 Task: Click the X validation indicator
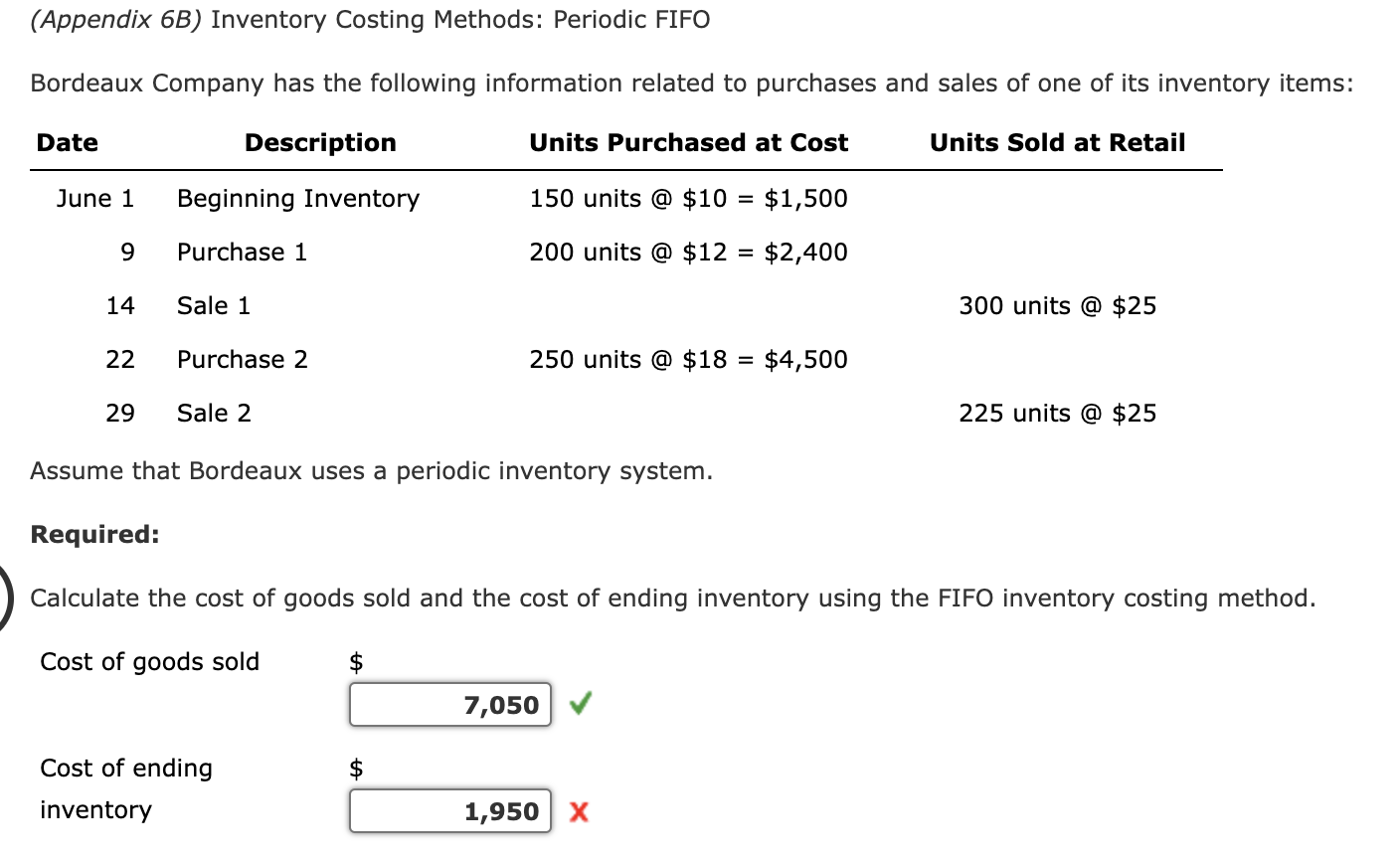pyautogui.click(x=580, y=810)
